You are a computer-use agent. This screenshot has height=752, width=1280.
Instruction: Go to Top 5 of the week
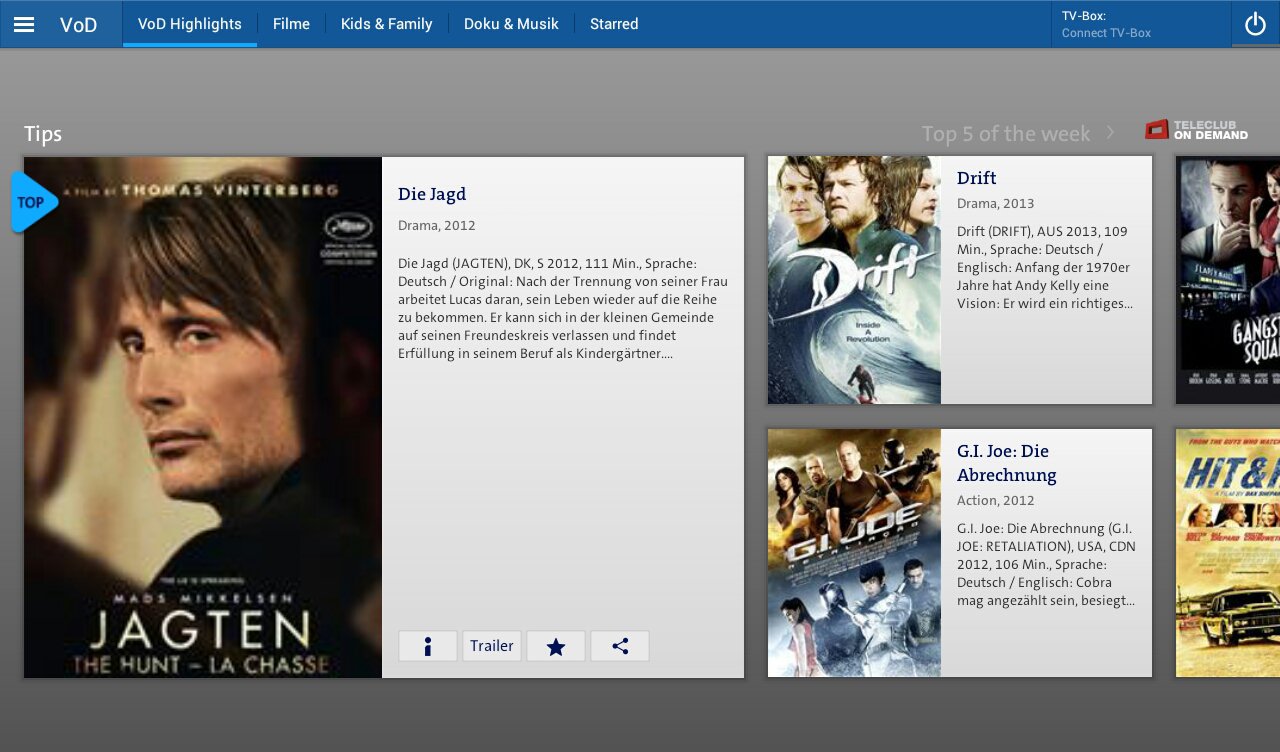(1006, 134)
